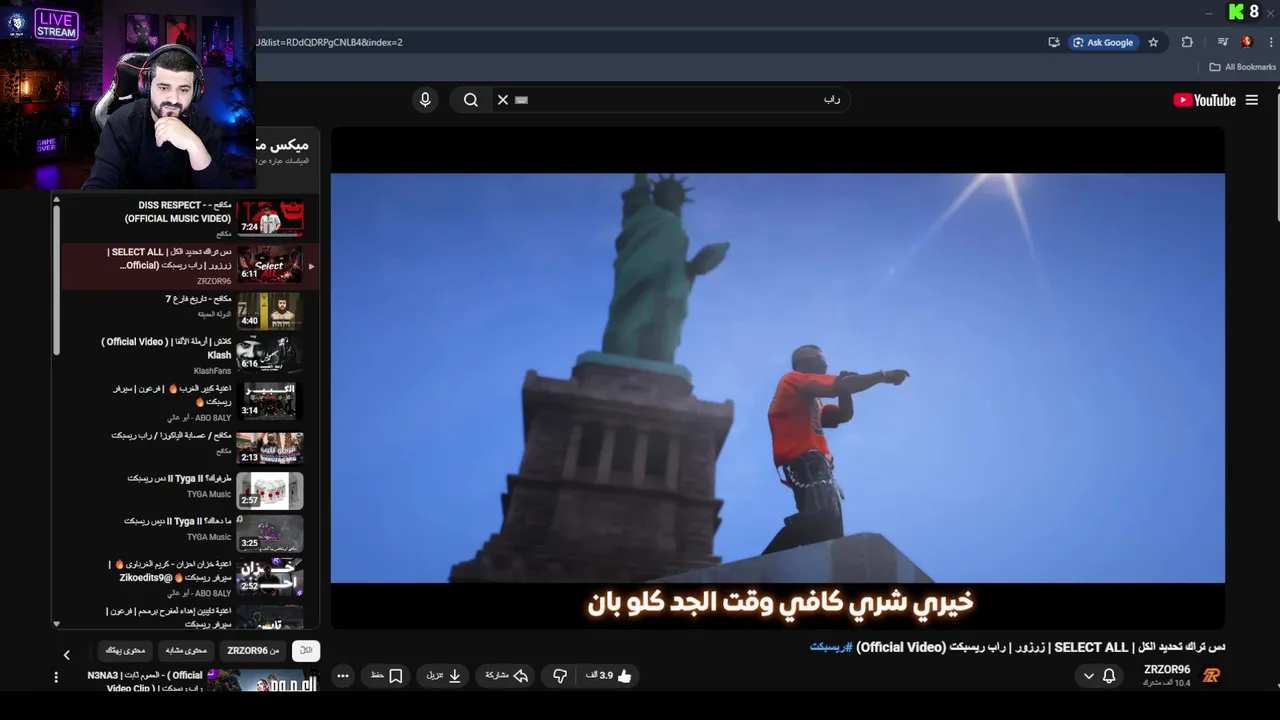Screen dimensions: 1280x720
Task: Open N3NA3 suggested video thumbnail
Action: click(262, 681)
